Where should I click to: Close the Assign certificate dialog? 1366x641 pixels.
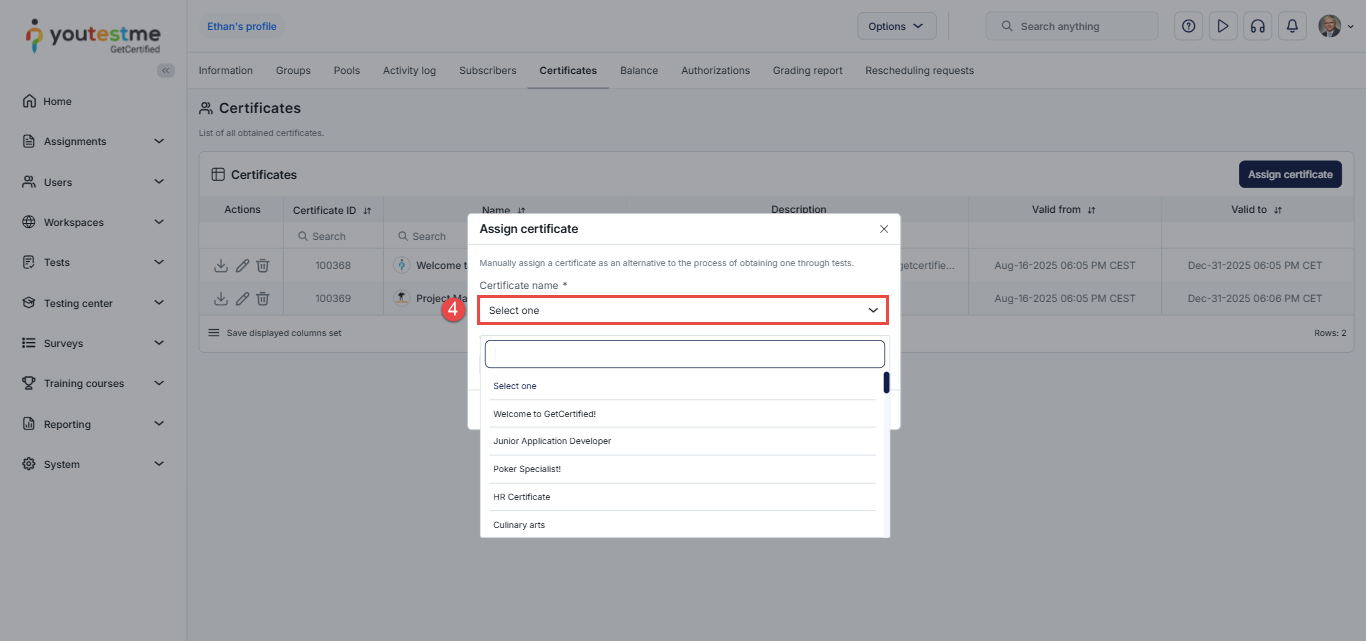point(883,229)
